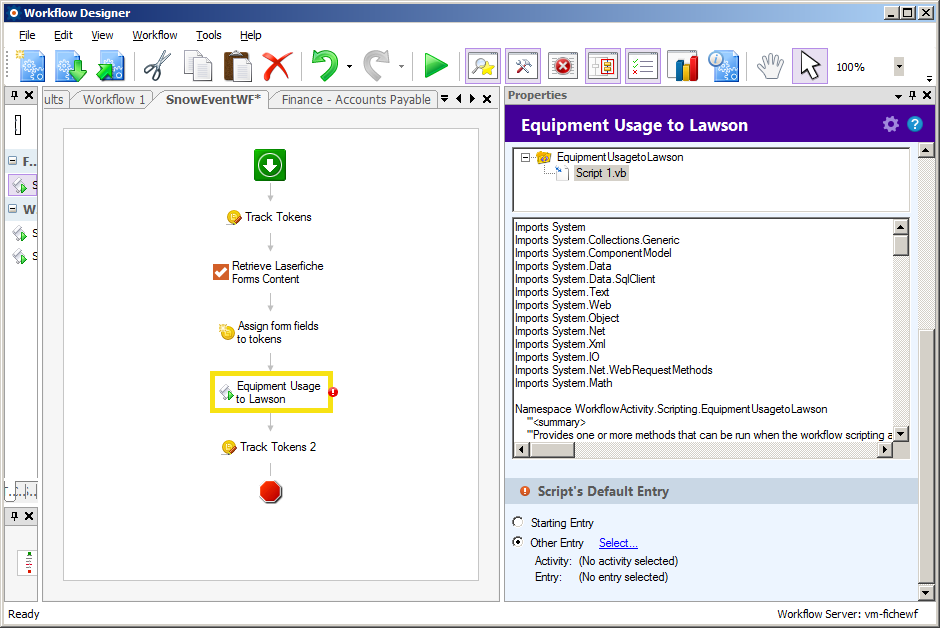Collapse the W section in left pane

[x=13, y=209]
